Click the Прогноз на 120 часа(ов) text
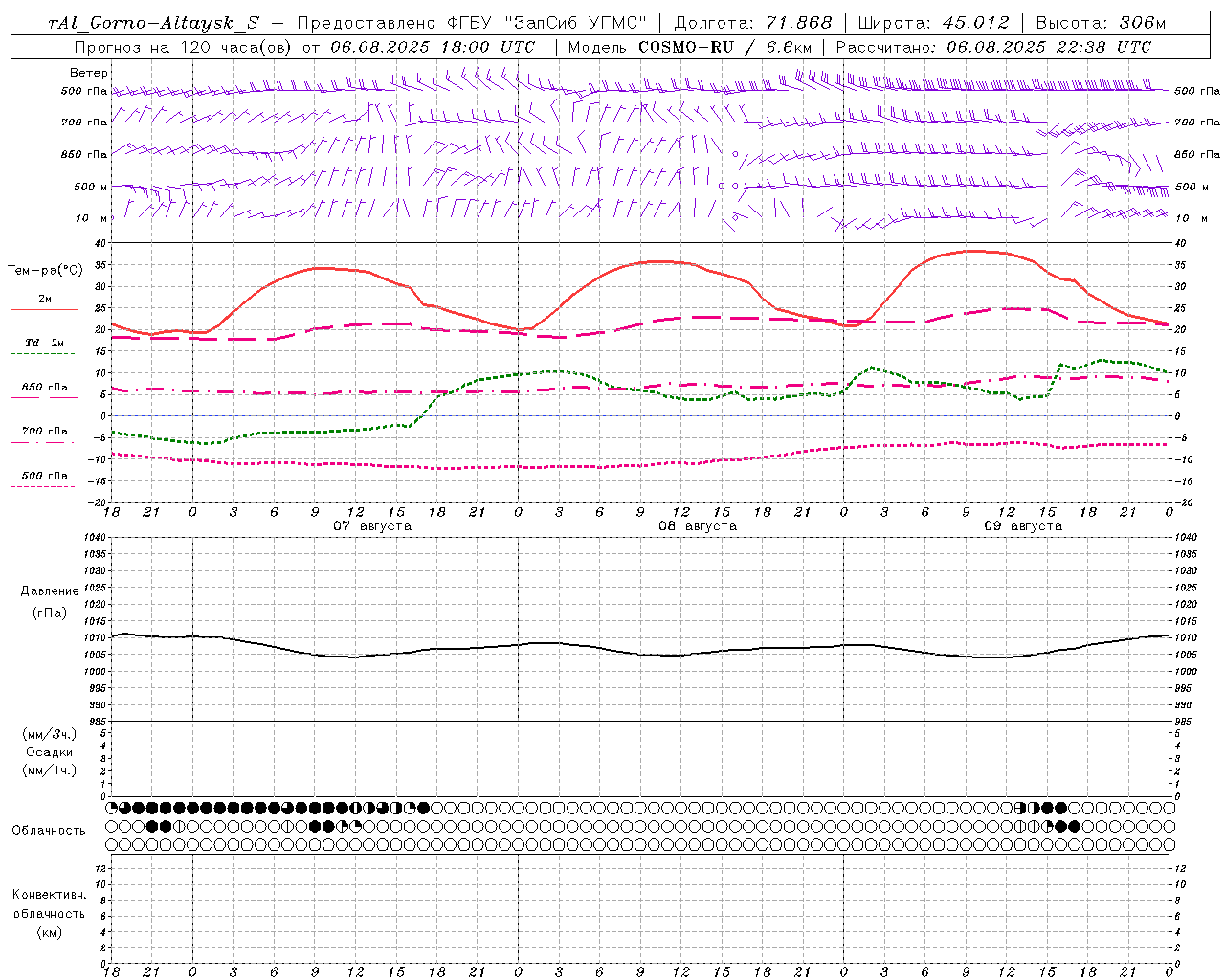The image size is (1225, 980). click(184, 47)
